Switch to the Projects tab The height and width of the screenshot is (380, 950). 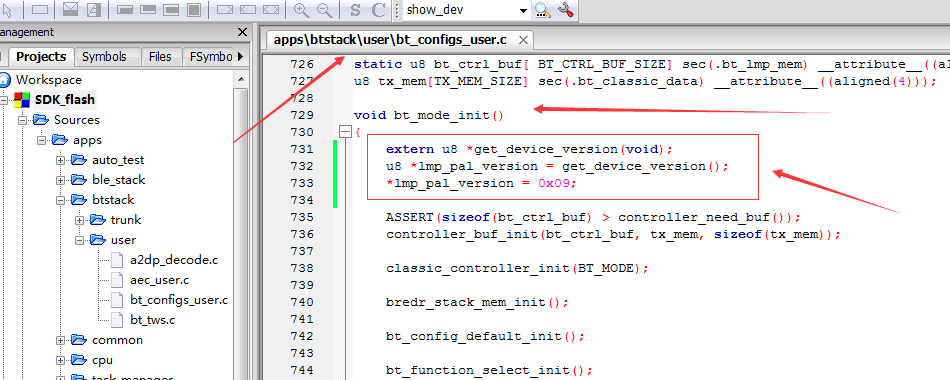(x=41, y=56)
